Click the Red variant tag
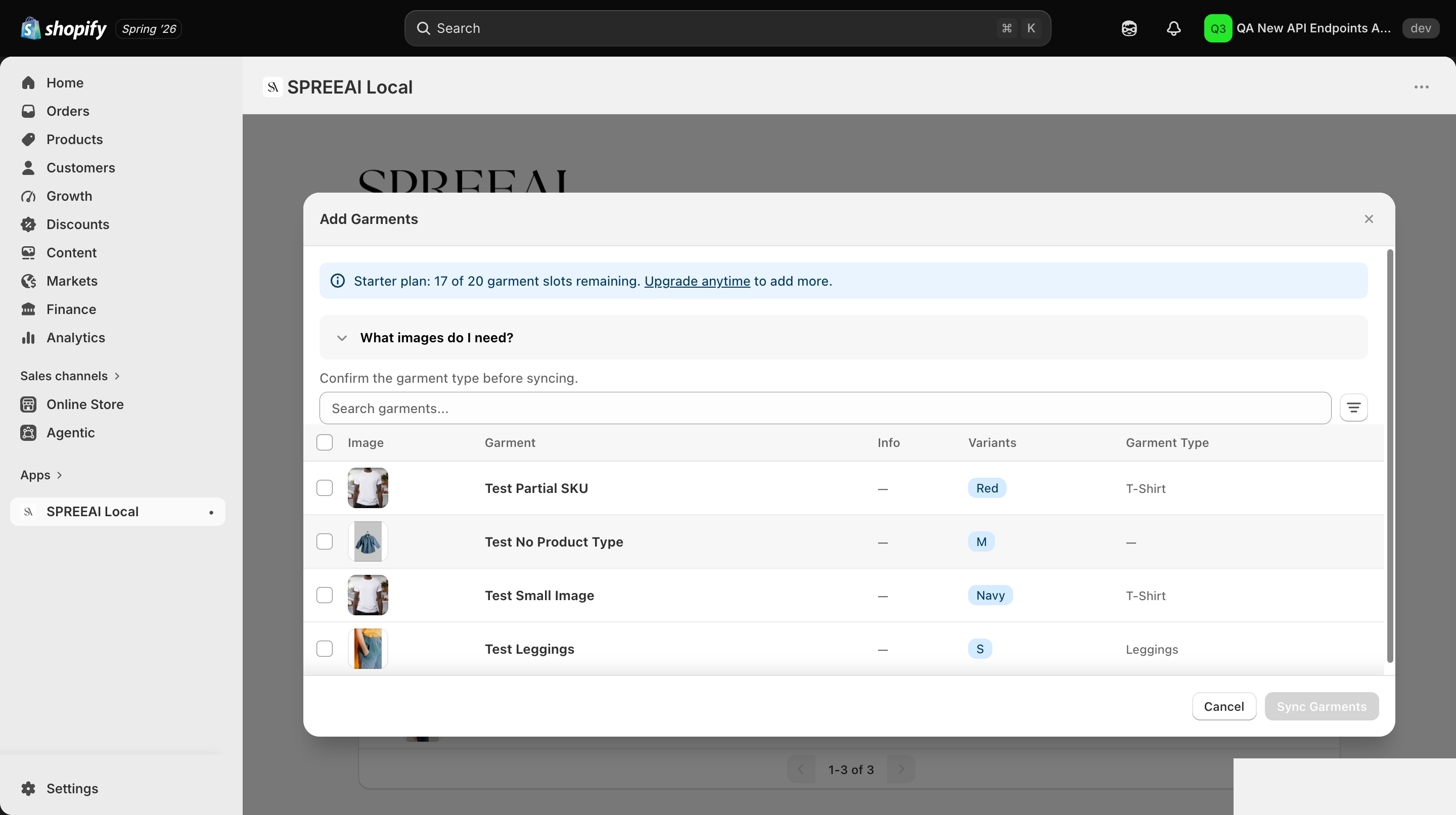The width and height of the screenshot is (1456, 815). pos(987,488)
